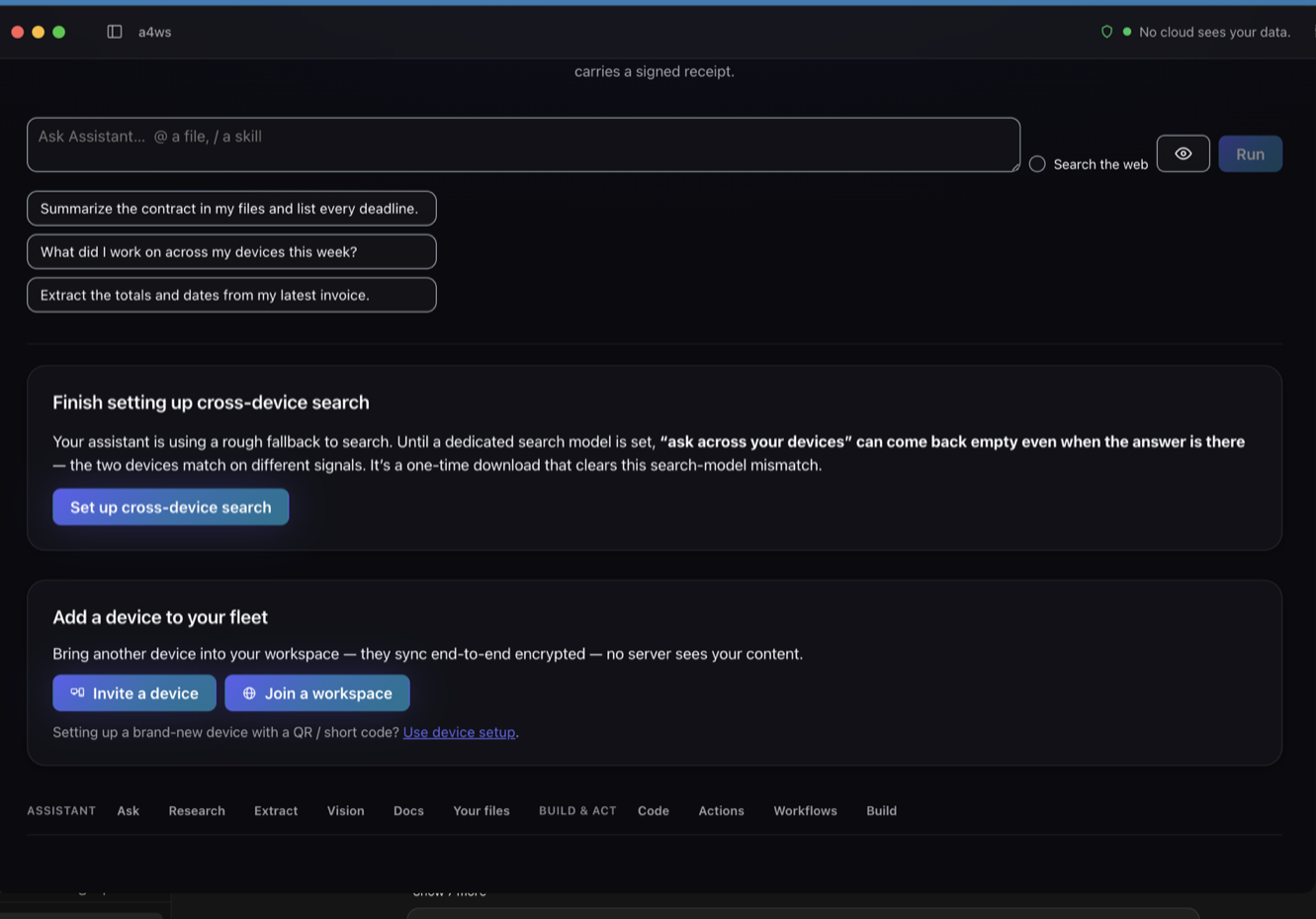This screenshot has width=1316, height=919.
Task: Open the Code tab
Action: pos(654,810)
